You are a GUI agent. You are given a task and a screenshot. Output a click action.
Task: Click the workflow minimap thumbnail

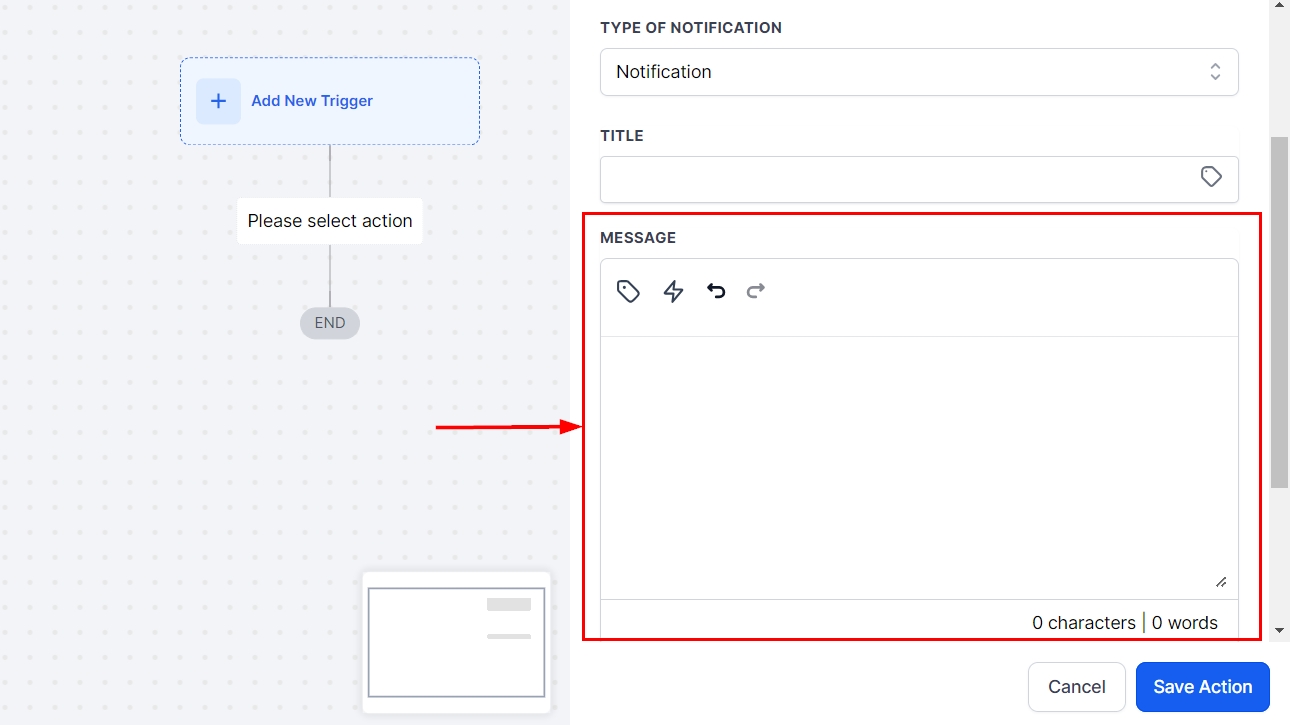tap(456, 642)
